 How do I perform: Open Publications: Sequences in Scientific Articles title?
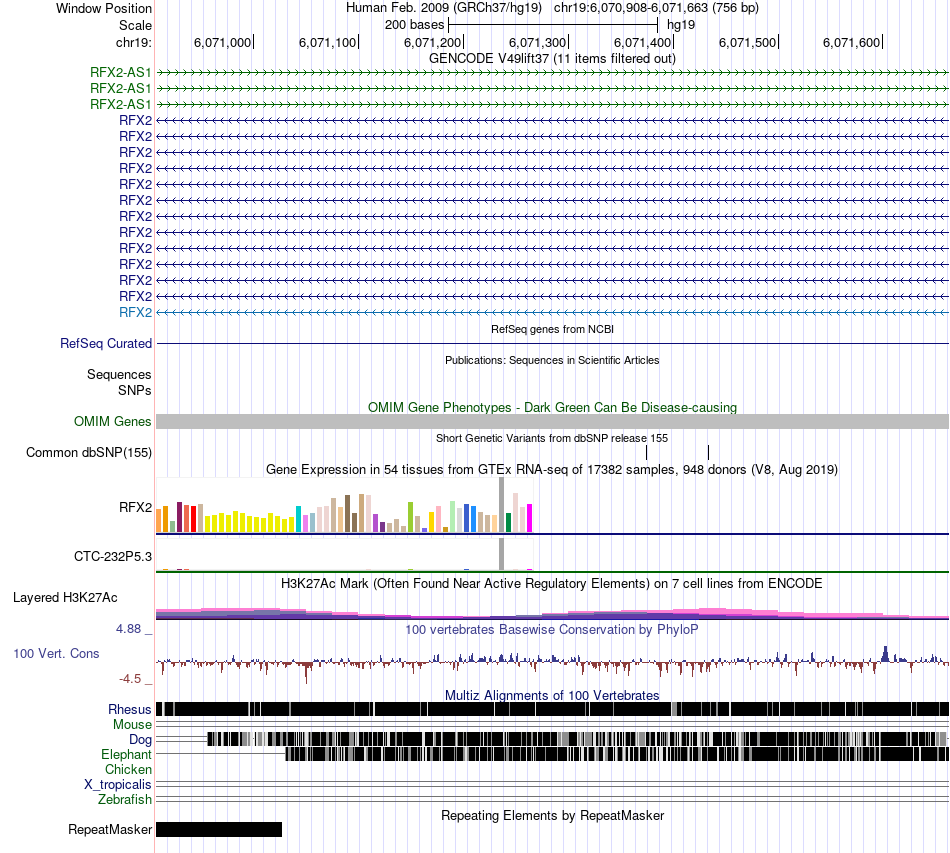coord(552,360)
